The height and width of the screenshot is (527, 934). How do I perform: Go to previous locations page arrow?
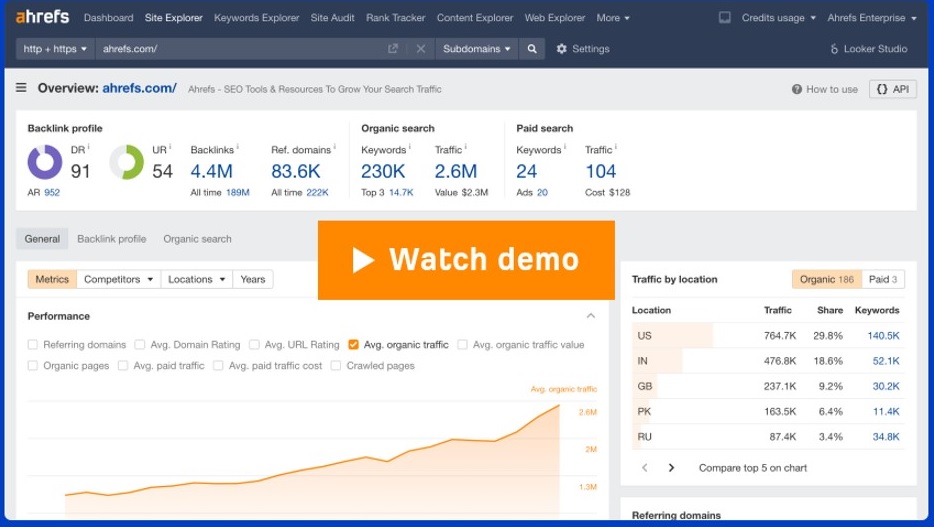[645, 468]
